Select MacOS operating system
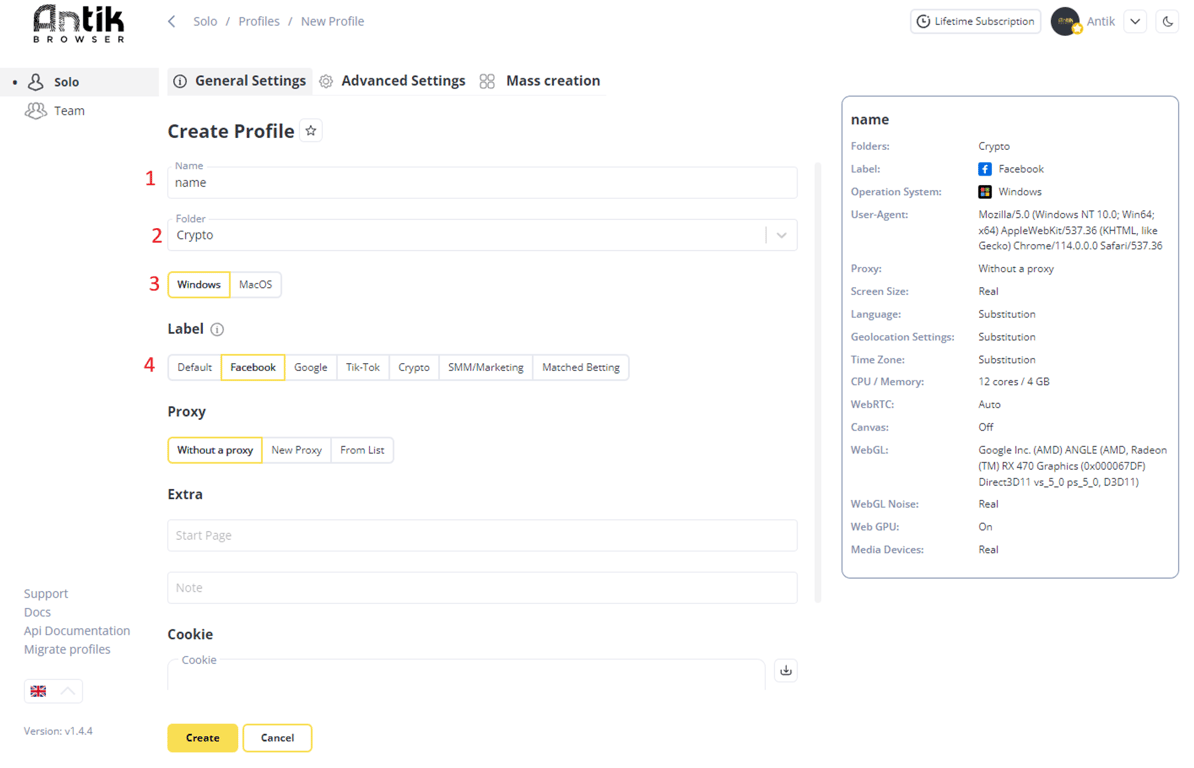 click(255, 285)
